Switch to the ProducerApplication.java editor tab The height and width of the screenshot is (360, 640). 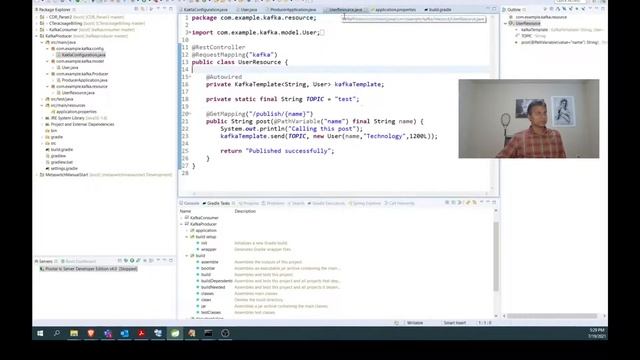point(293,9)
